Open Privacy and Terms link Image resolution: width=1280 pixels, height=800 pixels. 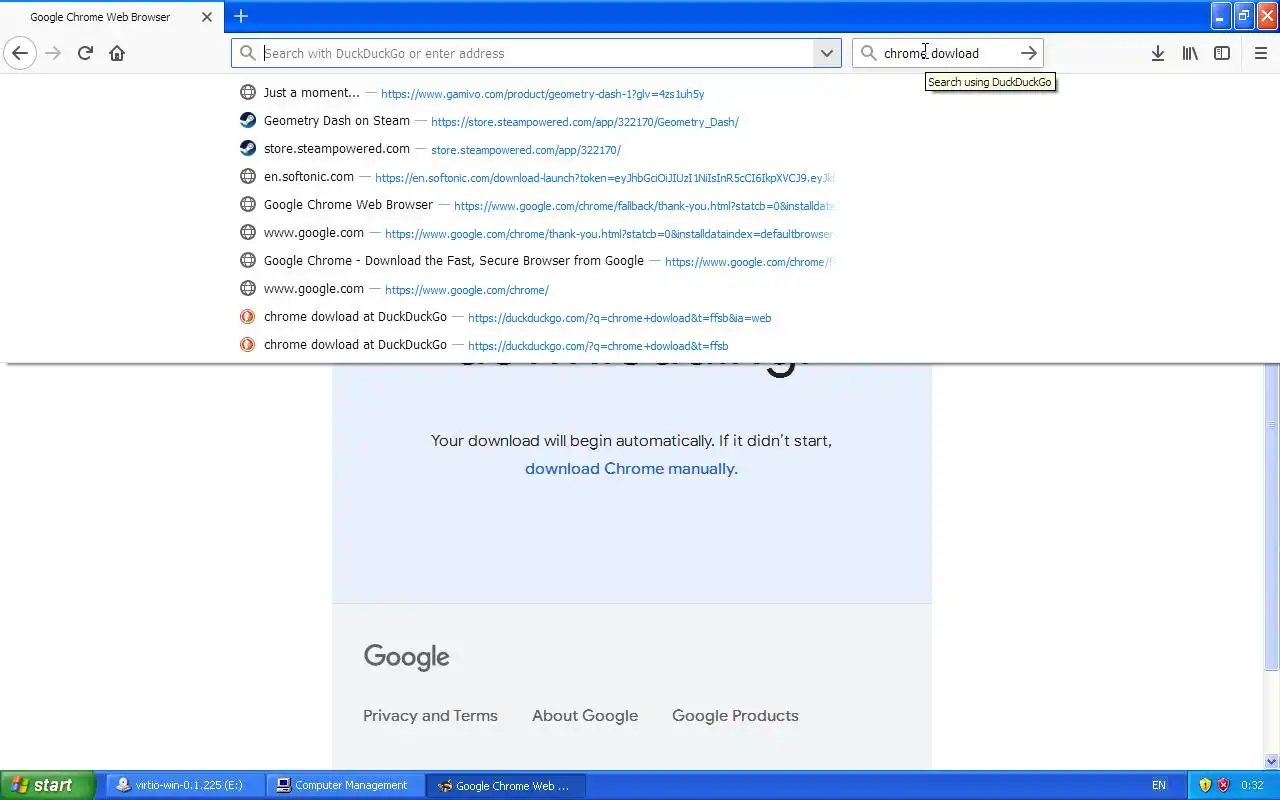coord(430,716)
